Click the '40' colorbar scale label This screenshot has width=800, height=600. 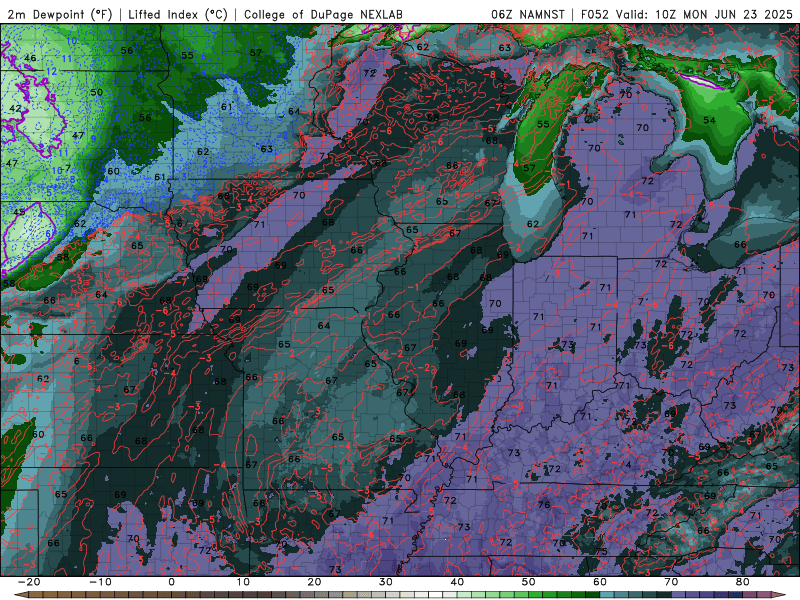click(457, 582)
